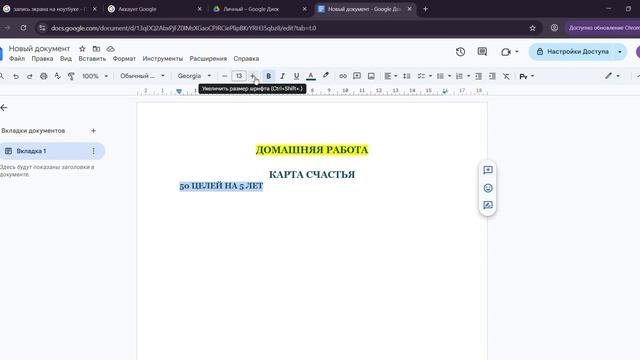Redo the last action
Screen dimensions: 640x360
(29, 76)
